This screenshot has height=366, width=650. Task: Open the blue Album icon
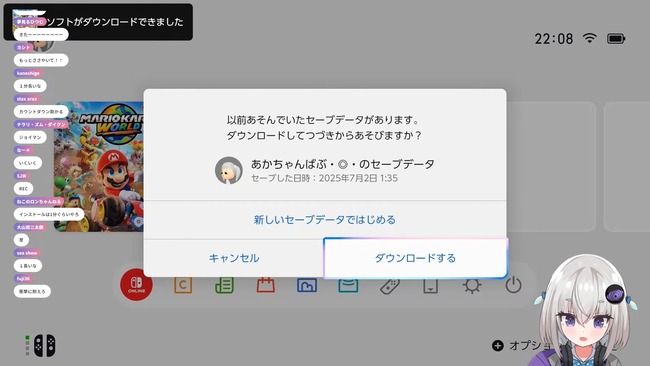(307, 285)
